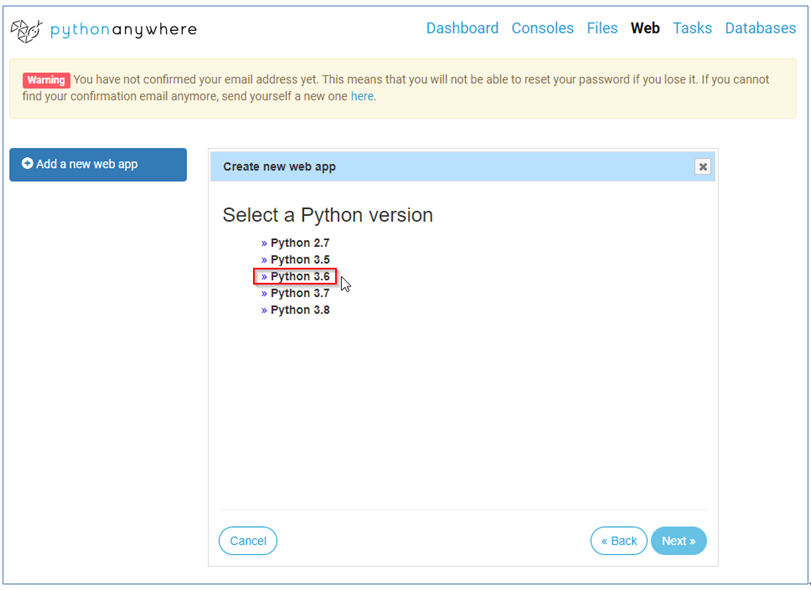Navigate to the Databases page
Screen dimensions: 811x590
(x=760, y=28)
